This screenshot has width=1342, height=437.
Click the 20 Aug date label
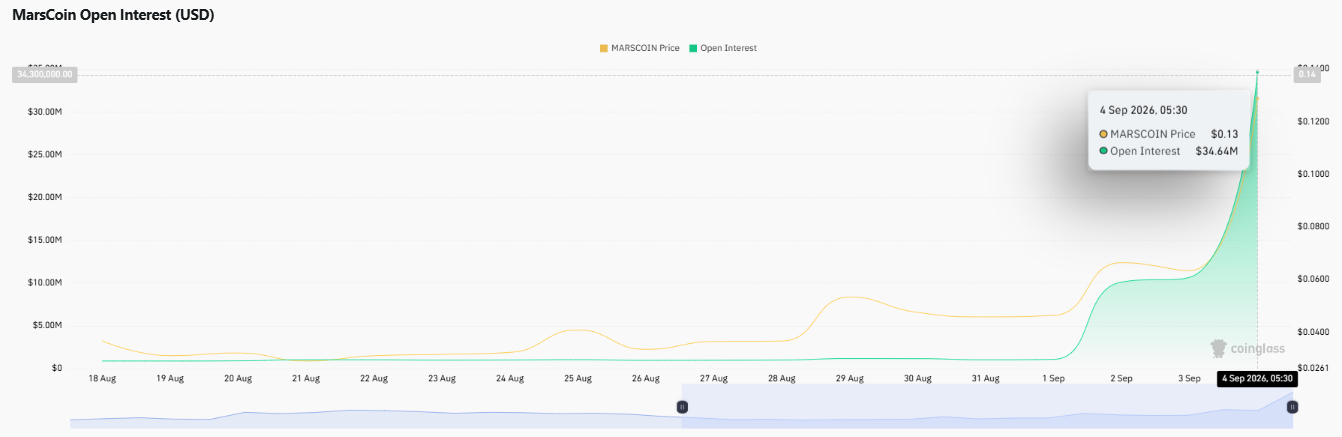pyautogui.click(x=238, y=379)
